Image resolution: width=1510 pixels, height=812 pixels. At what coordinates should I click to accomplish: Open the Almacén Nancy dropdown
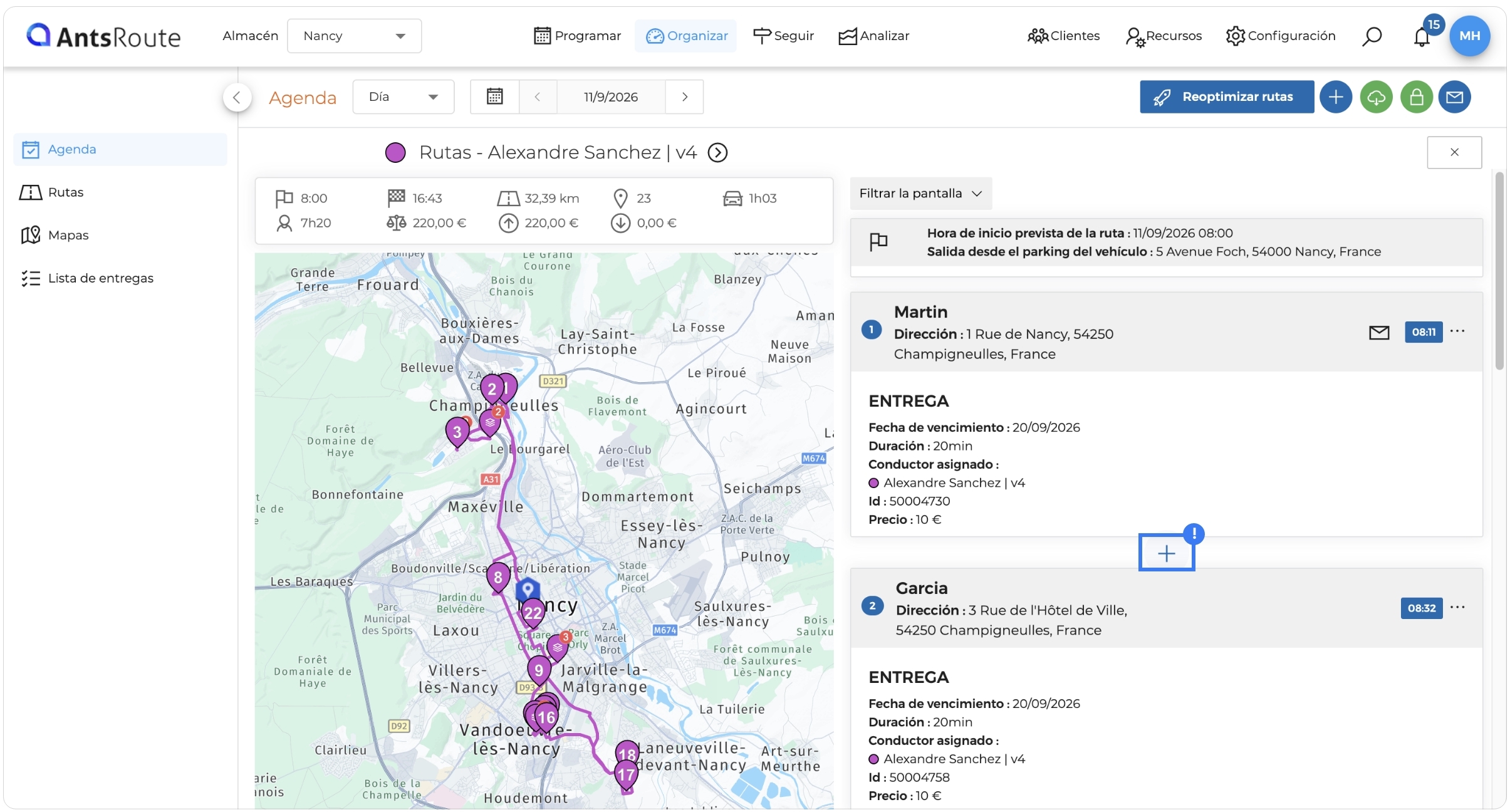(354, 36)
